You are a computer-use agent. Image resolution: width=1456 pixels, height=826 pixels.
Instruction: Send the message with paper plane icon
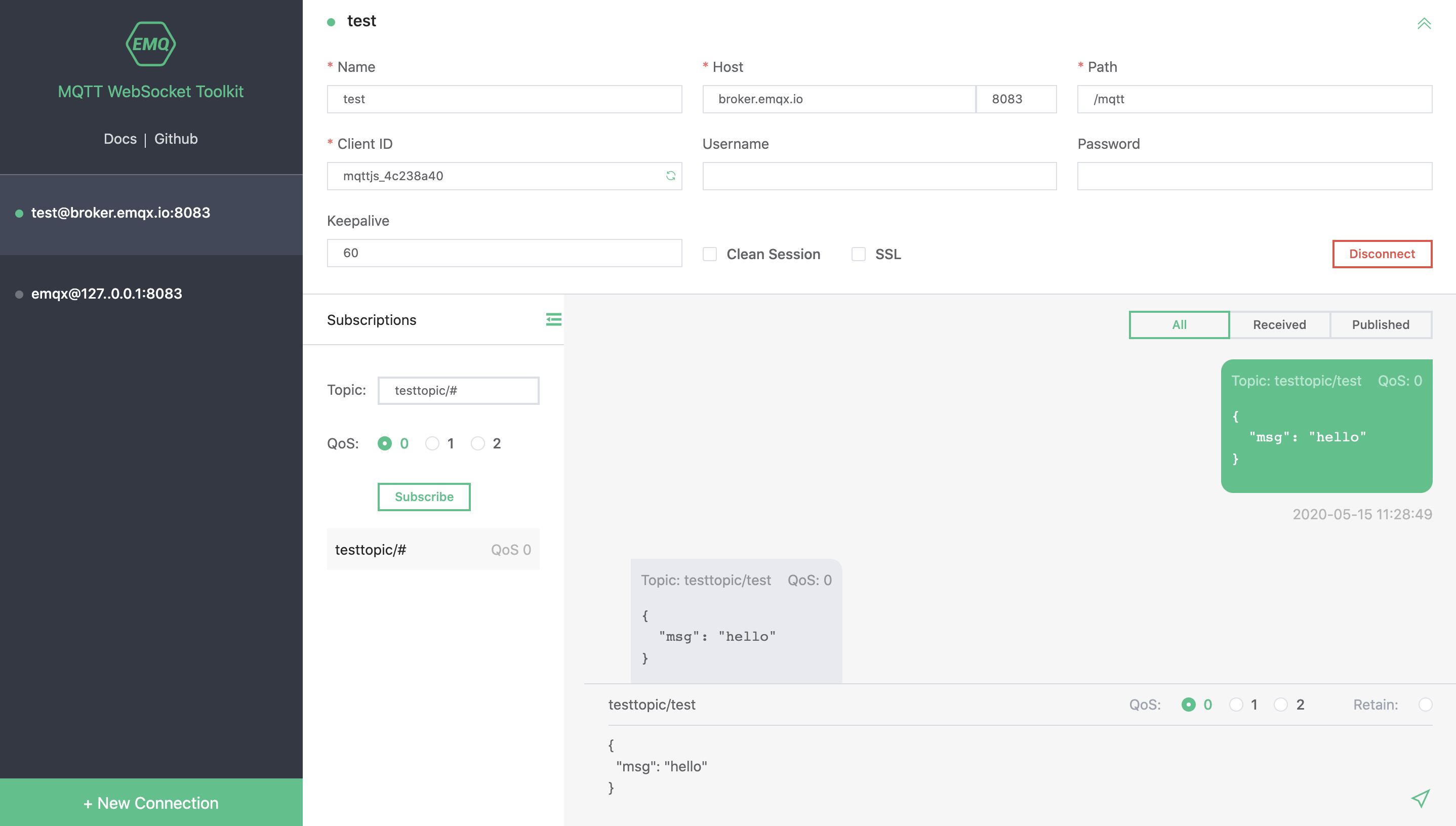click(x=1420, y=798)
